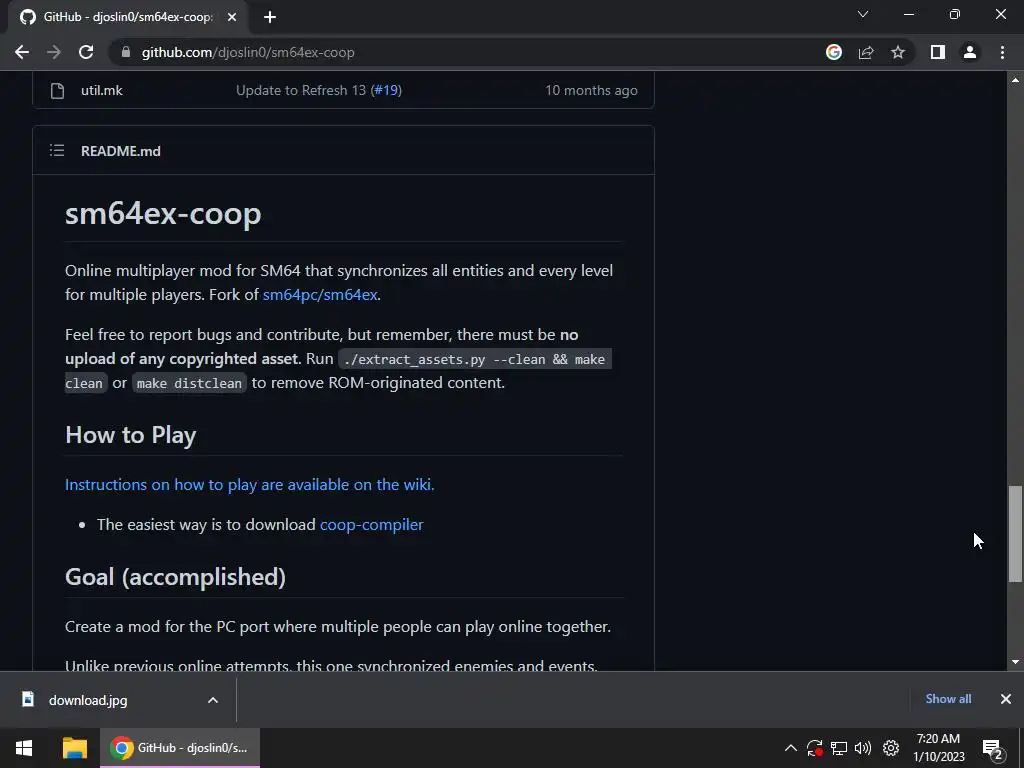Image resolution: width=1024 pixels, height=768 pixels.
Task: Open the Windows Start menu
Action: click(24, 748)
